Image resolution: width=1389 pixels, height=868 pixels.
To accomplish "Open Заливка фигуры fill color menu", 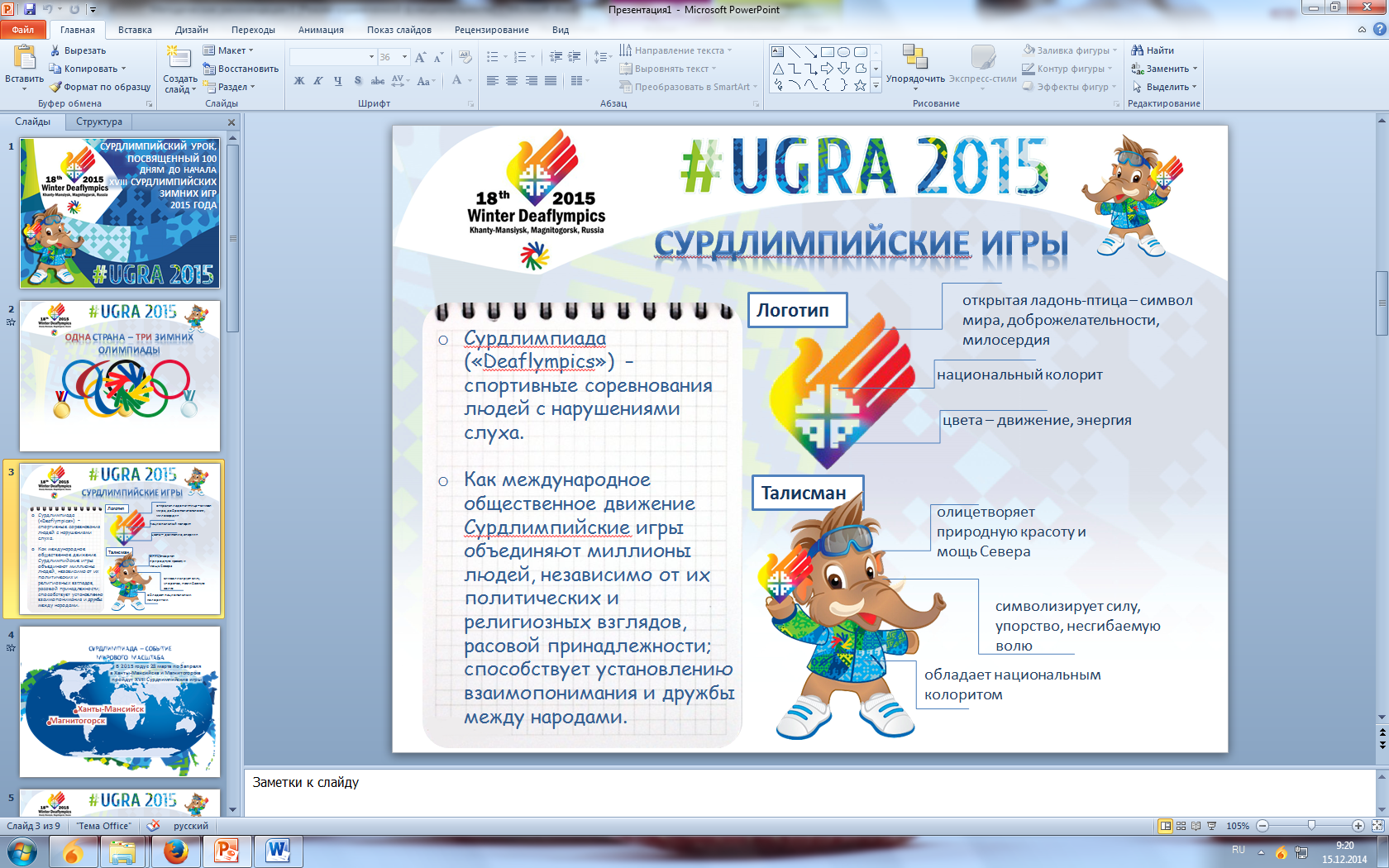I will click(x=1070, y=50).
